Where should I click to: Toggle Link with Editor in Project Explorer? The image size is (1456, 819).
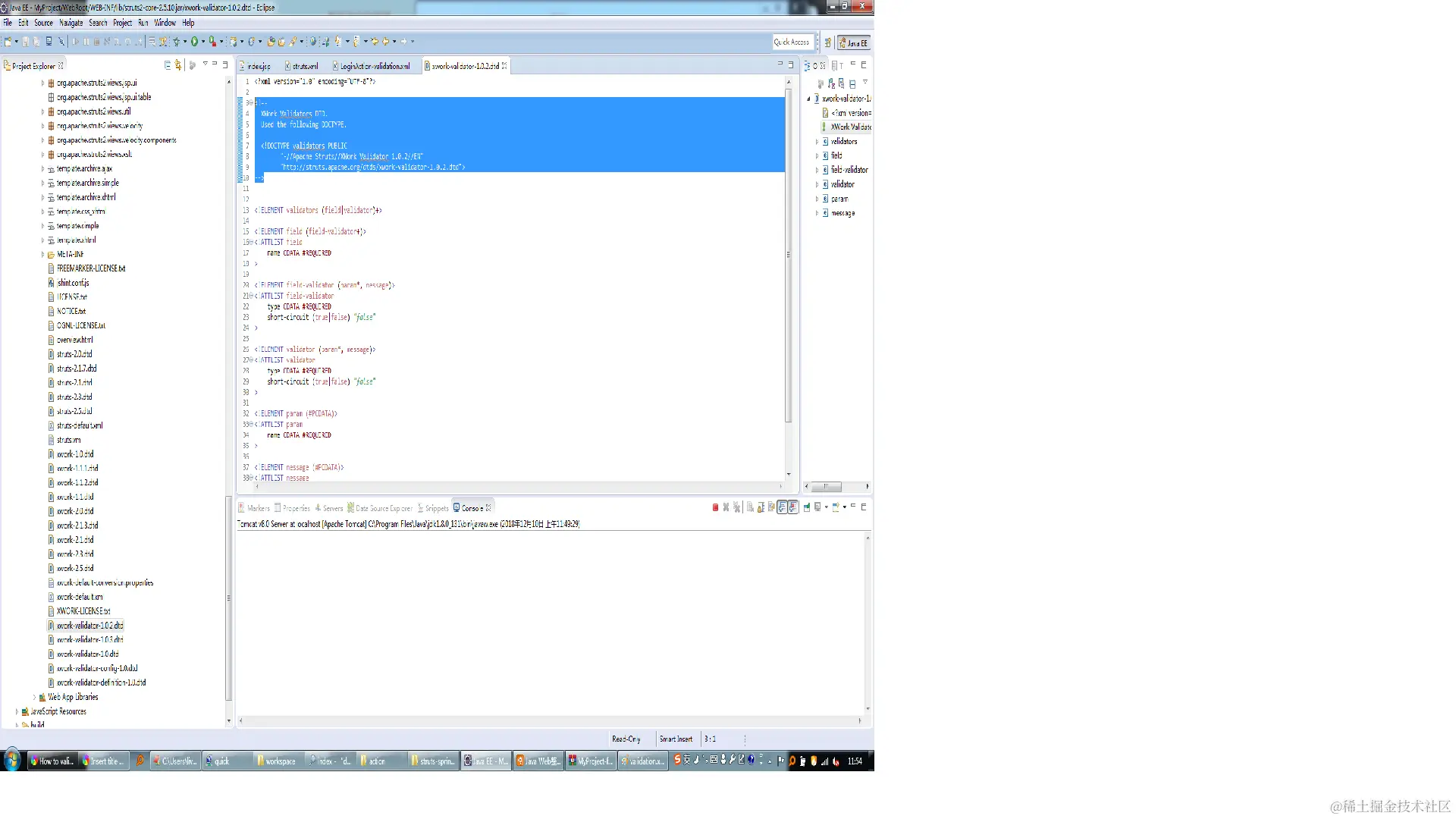[x=178, y=65]
